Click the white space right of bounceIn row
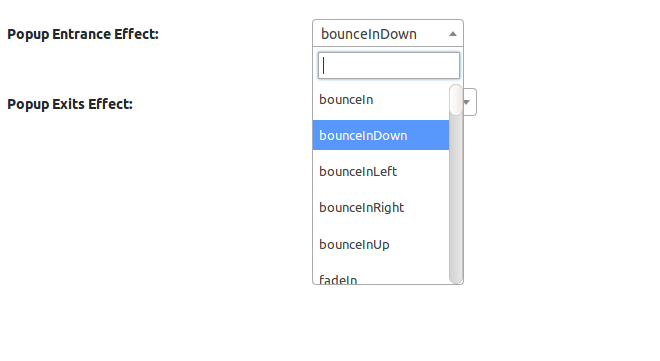 point(411,100)
